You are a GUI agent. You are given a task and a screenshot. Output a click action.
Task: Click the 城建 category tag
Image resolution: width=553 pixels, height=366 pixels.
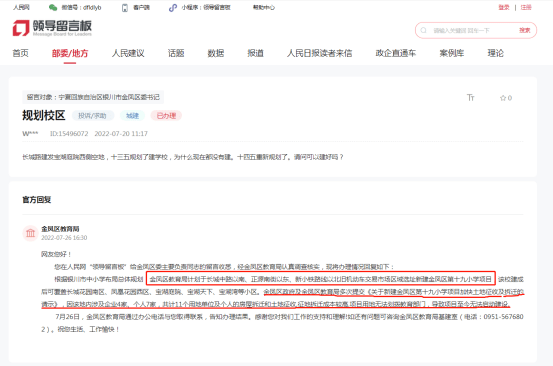132,116
